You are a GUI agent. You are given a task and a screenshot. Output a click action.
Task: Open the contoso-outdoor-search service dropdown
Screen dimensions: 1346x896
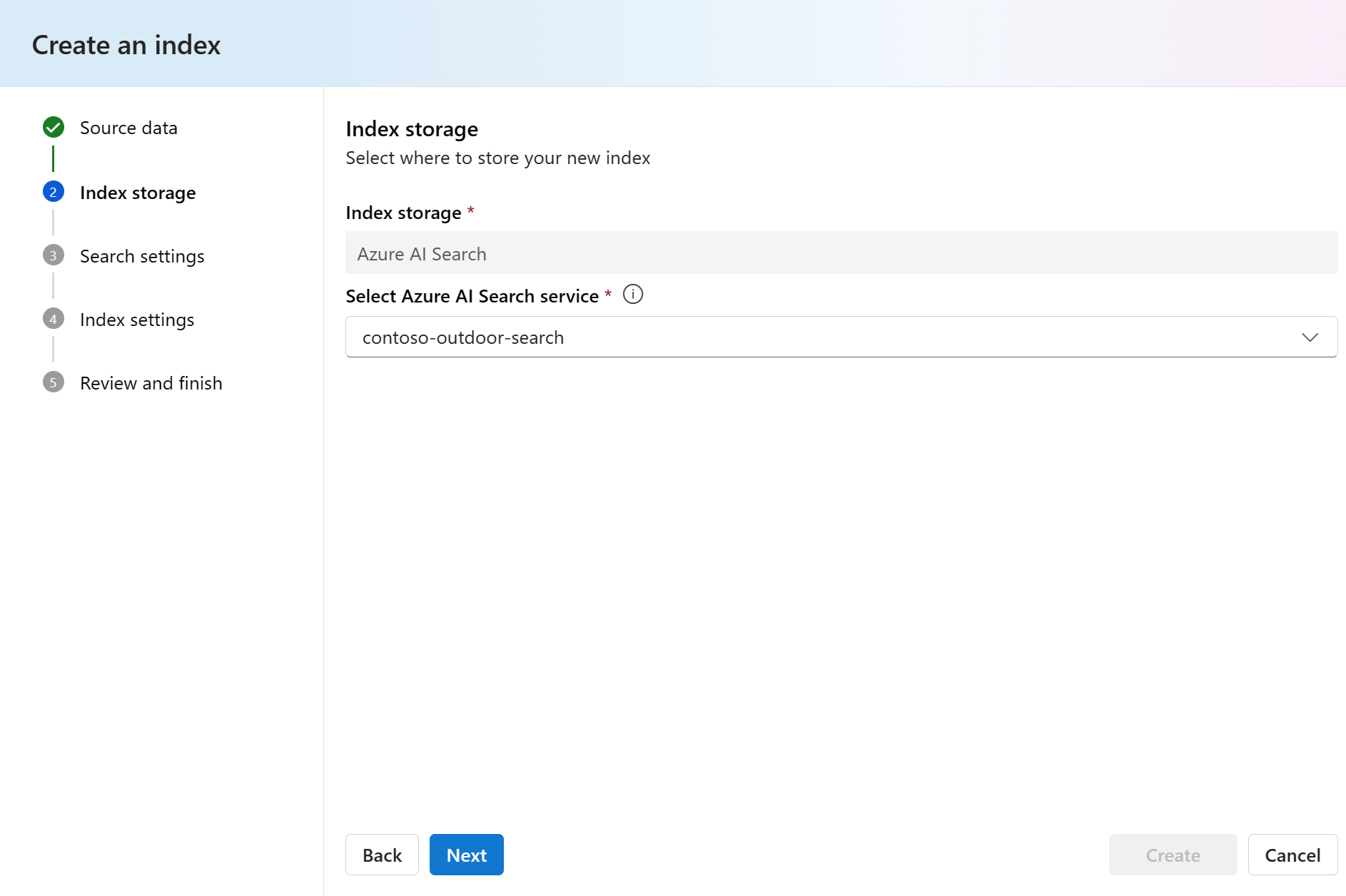785,337
